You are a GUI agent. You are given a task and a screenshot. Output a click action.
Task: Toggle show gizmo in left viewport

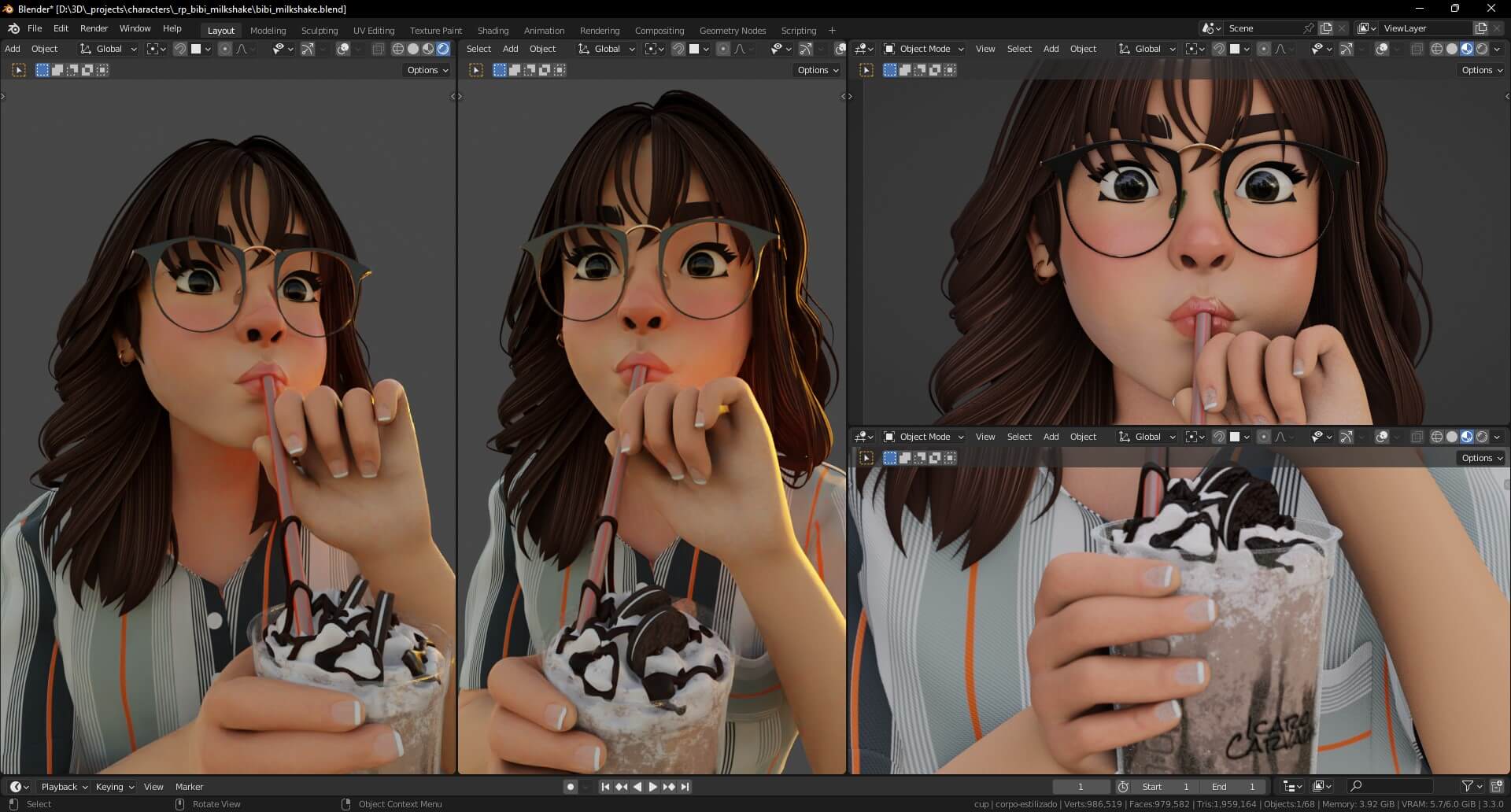point(308,49)
